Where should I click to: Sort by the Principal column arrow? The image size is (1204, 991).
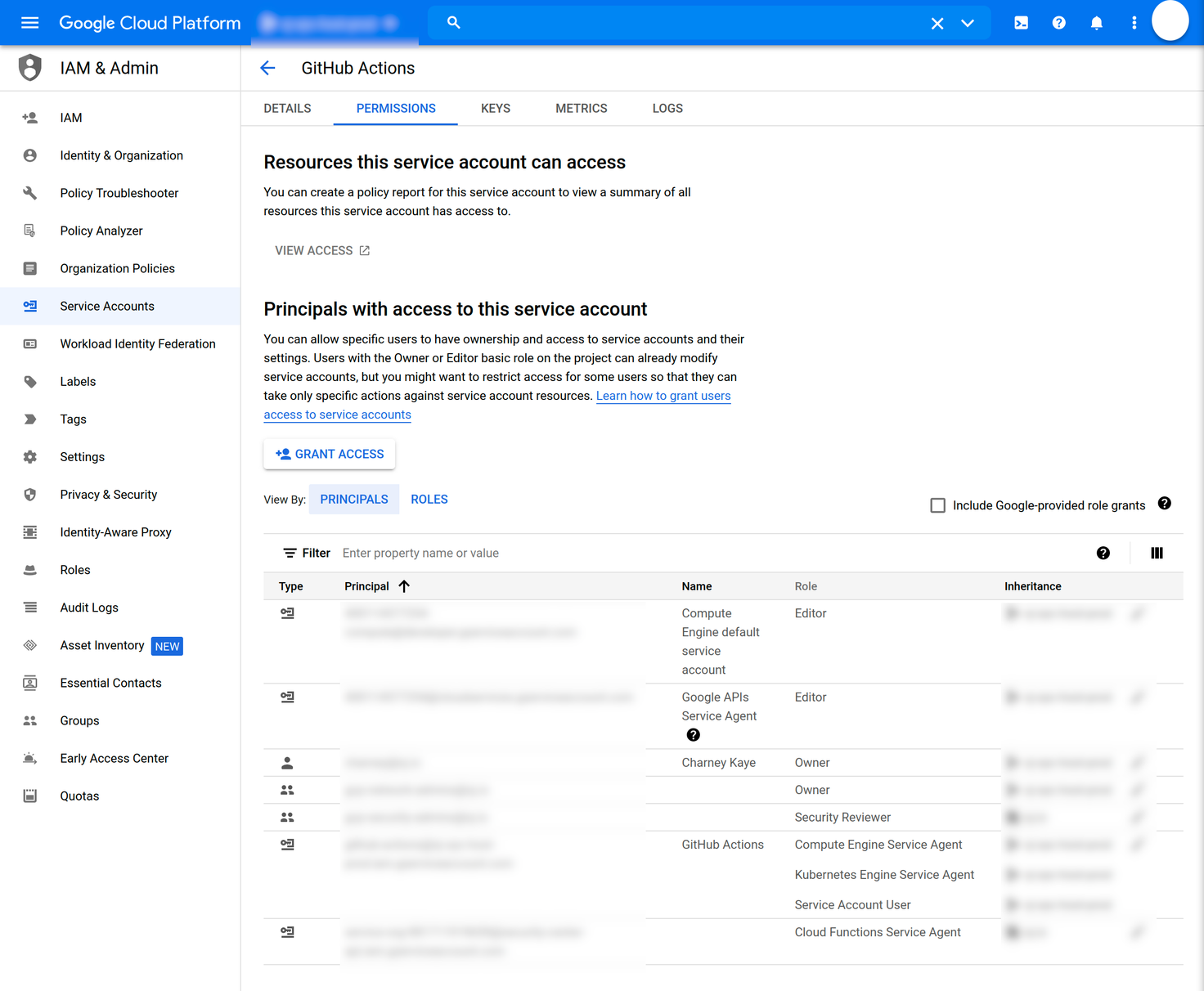[x=404, y=586]
